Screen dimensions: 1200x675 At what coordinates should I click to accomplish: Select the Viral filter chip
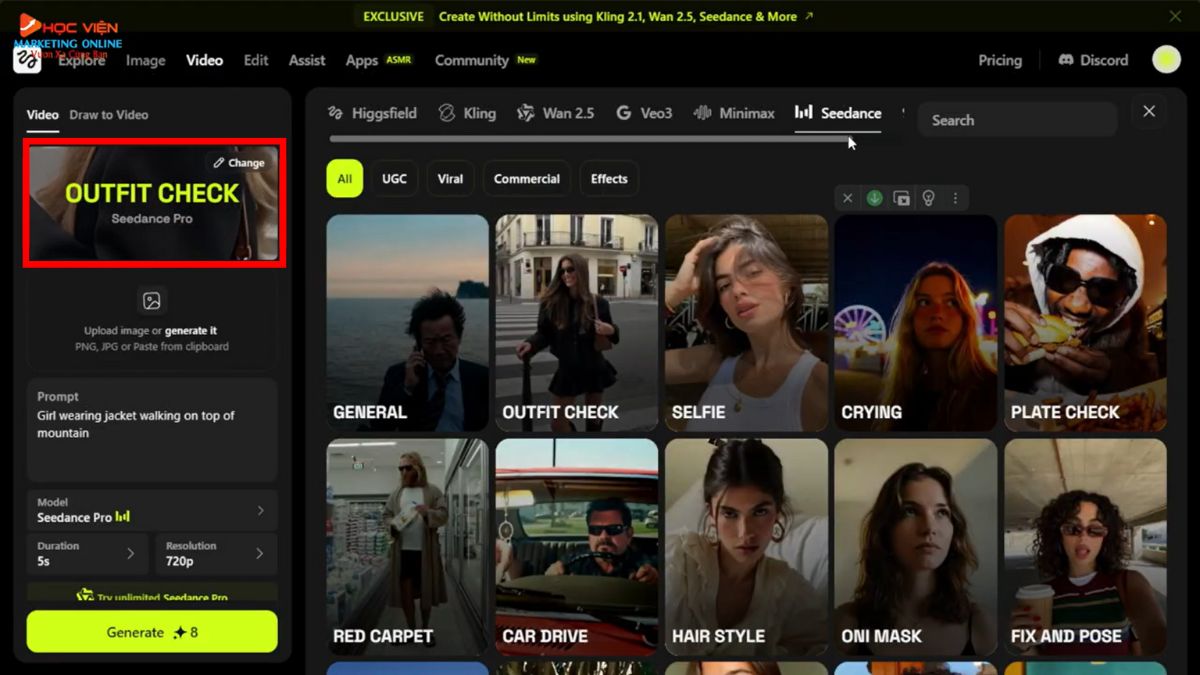coord(450,179)
